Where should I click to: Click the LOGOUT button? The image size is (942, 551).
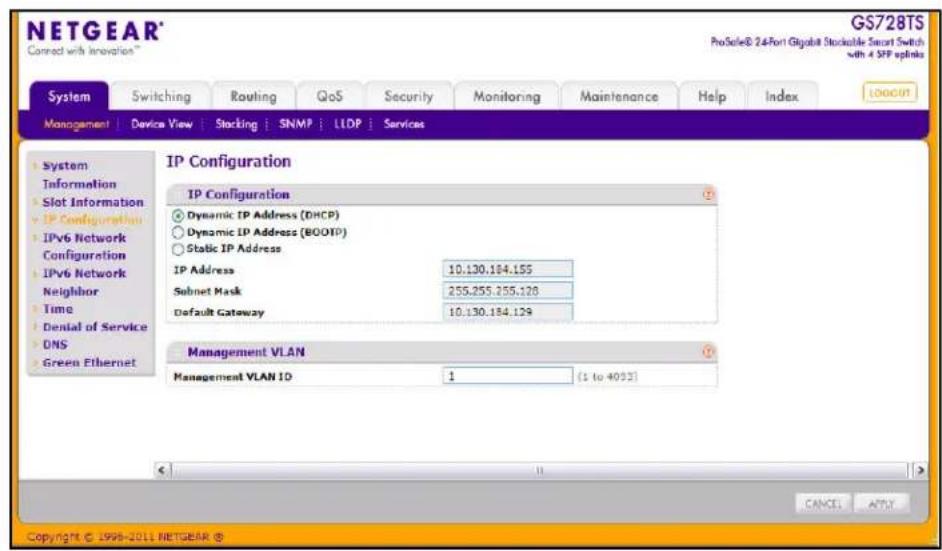(x=890, y=93)
